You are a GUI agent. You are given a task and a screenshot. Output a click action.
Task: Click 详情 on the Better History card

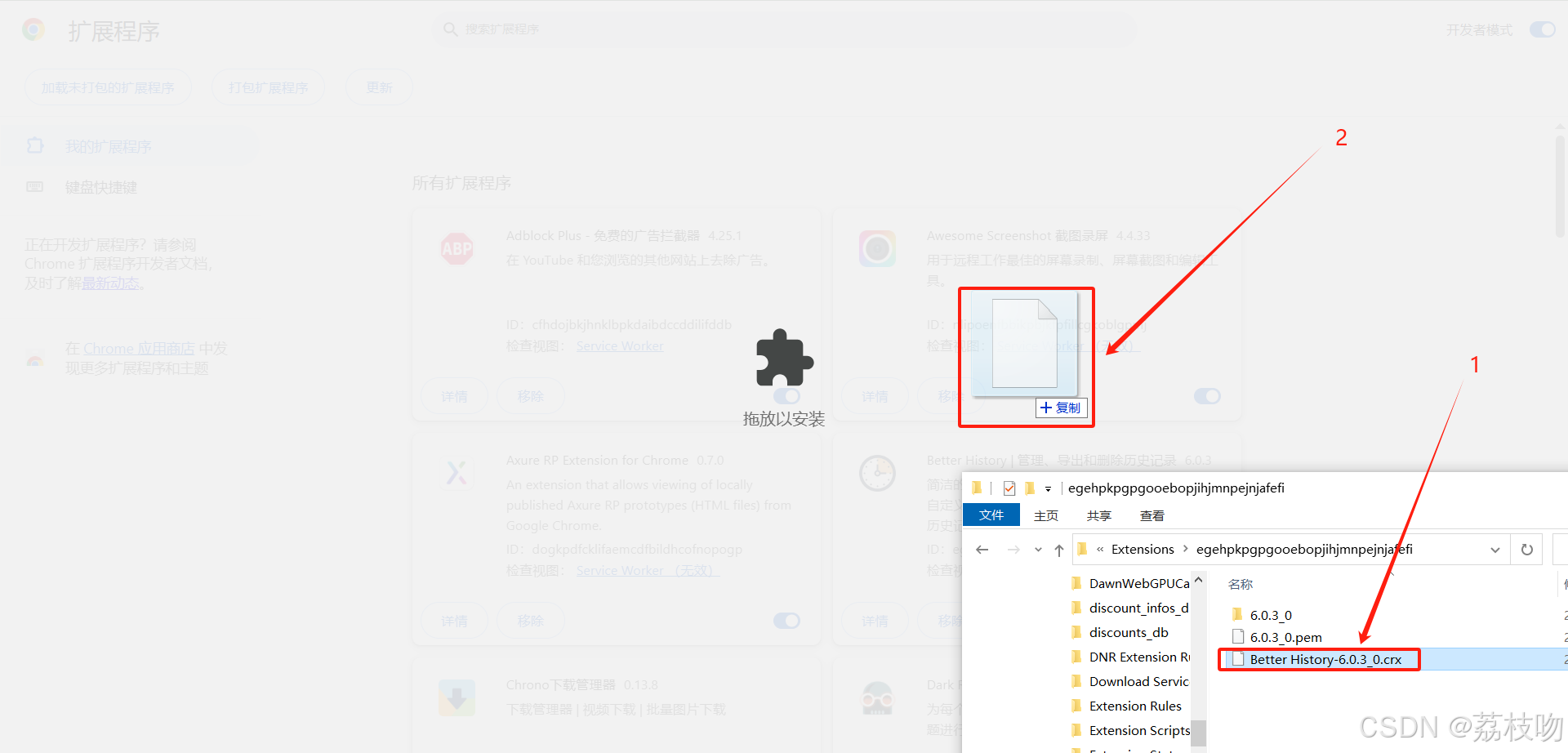click(875, 621)
